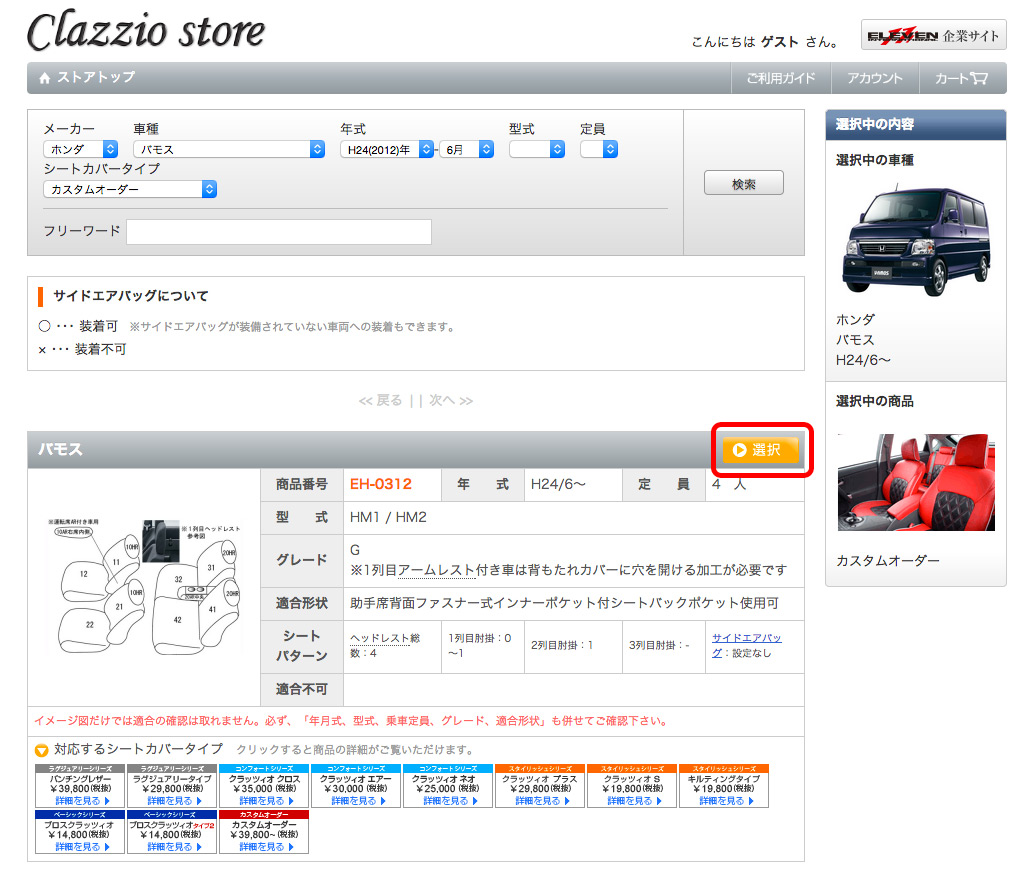The width and height of the screenshot is (1035, 882).
Task: Click the 年式 value H24/6～ in table
Action: pyautogui.click(x=558, y=484)
